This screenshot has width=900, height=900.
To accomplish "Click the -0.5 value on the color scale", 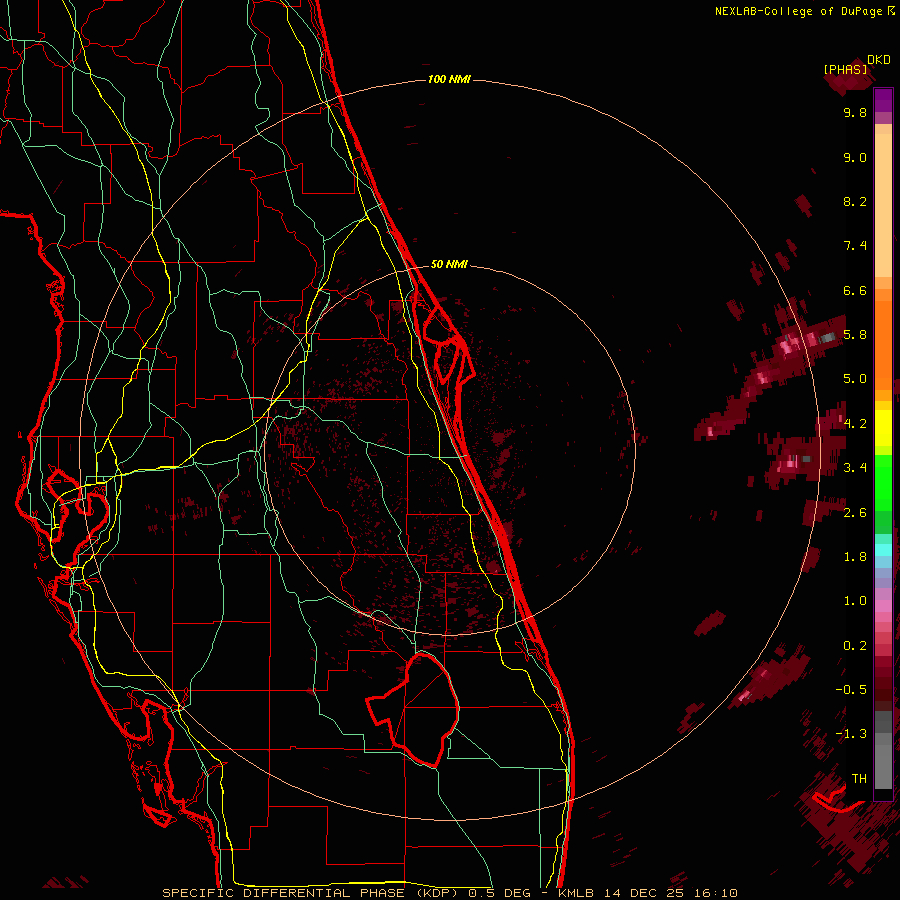I will pyautogui.click(x=851, y=690).
